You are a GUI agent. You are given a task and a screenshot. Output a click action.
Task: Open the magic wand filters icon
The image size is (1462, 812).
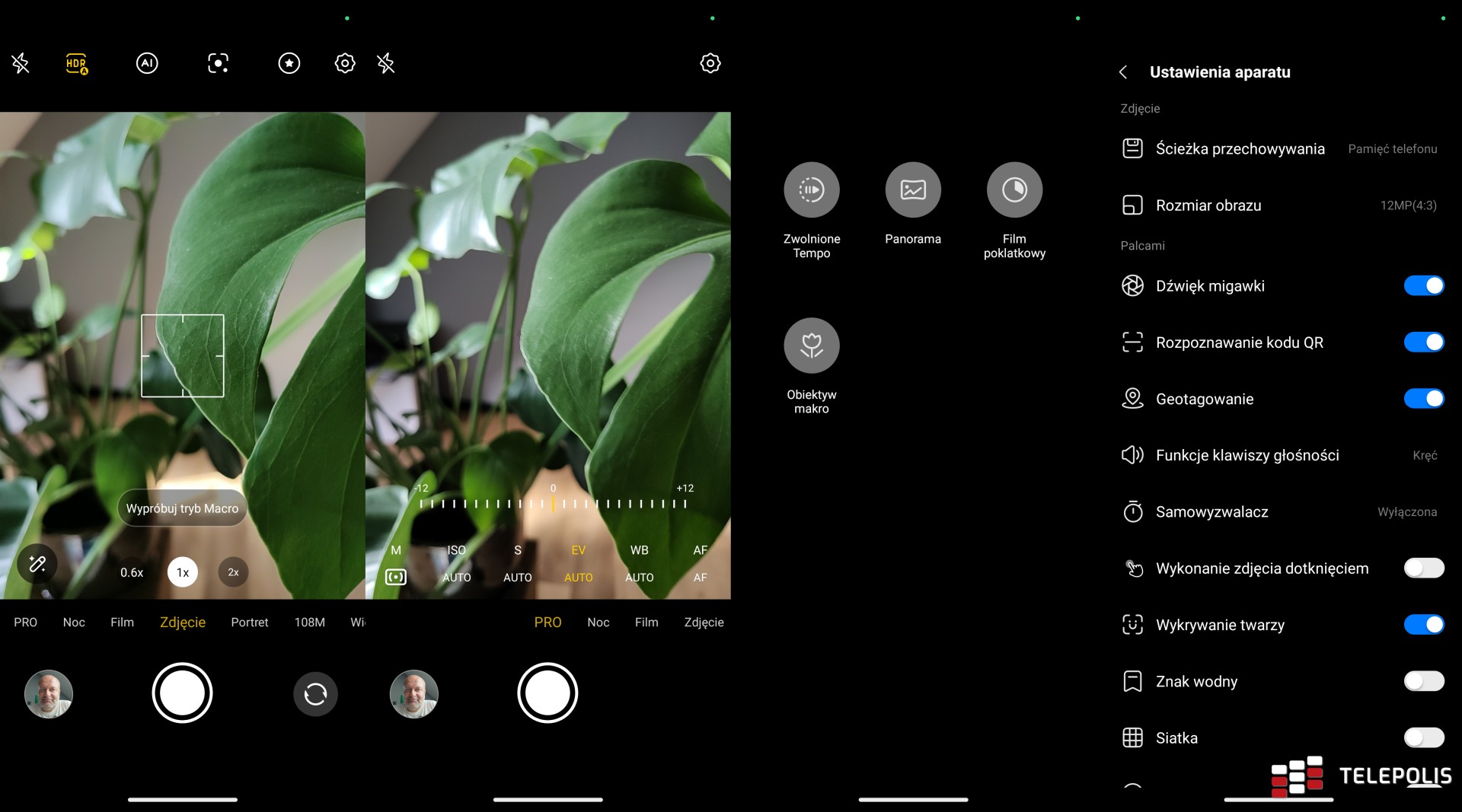tap(37, 564)
